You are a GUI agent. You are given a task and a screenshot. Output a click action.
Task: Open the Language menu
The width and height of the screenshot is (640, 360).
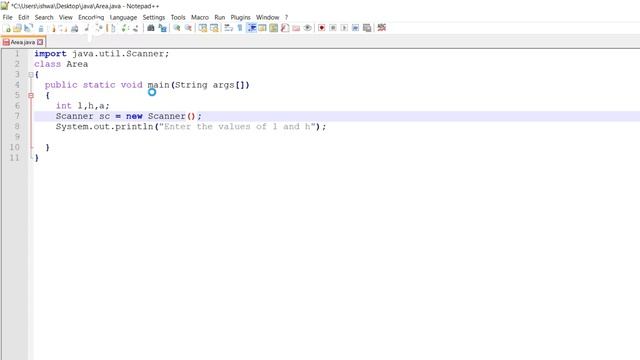pos(123,17)
